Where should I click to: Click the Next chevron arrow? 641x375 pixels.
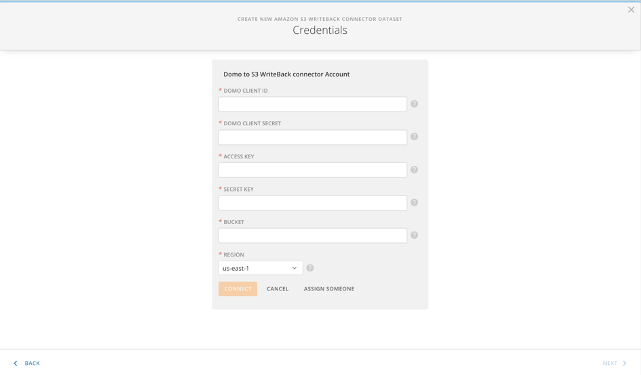tap(624, 363)
